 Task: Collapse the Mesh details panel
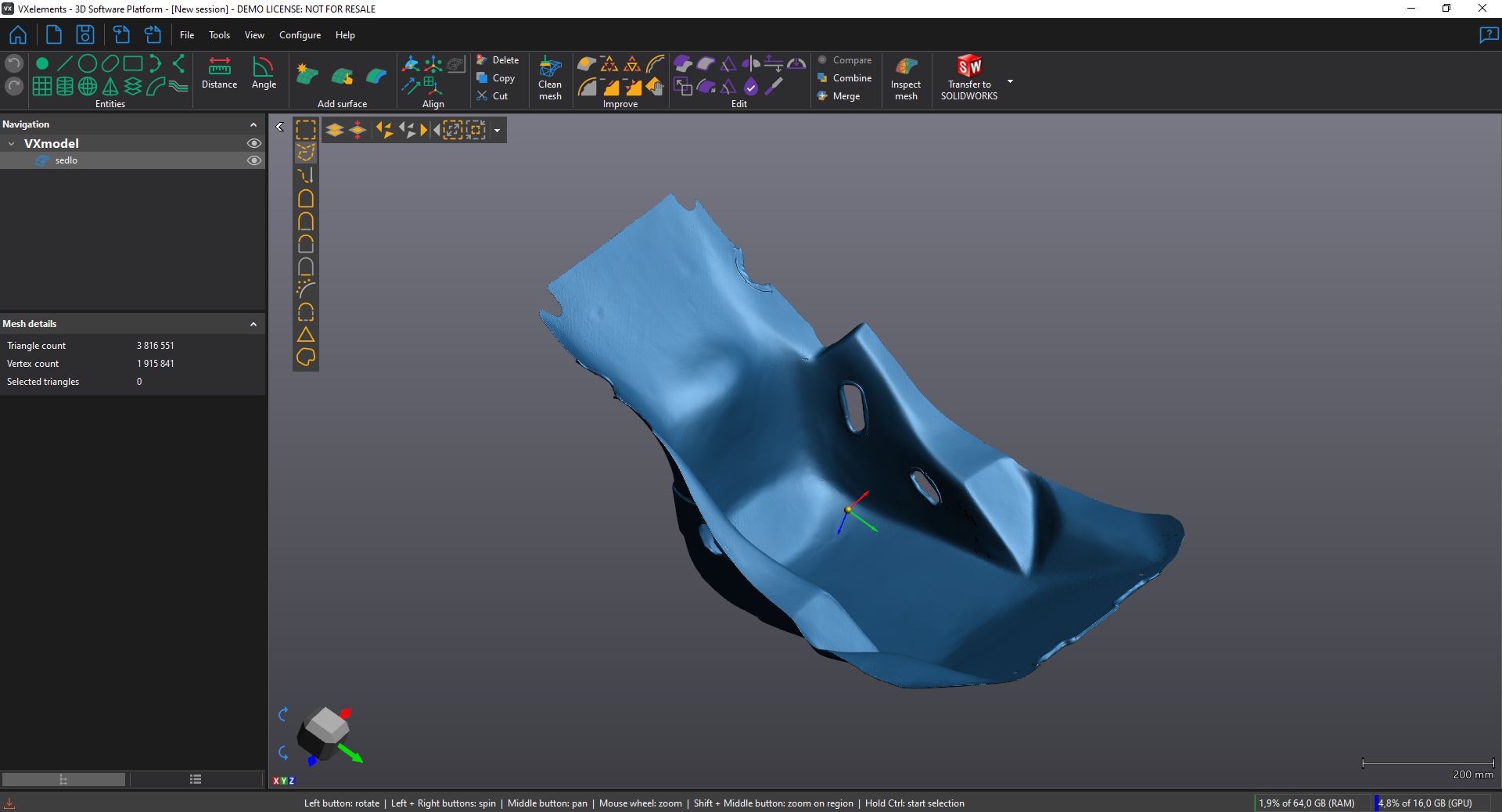click(x=253, y=324)
